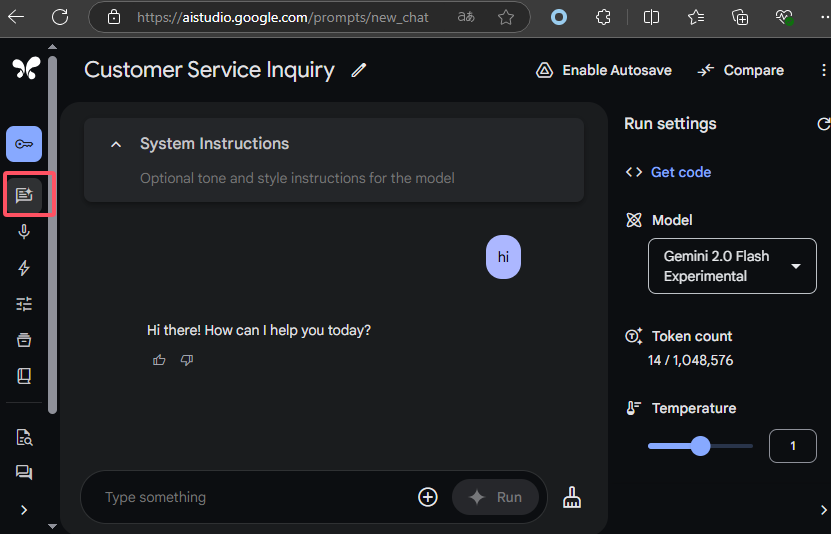Viewport: 831px width, 534px height.
Task: Click the Type something prompt field
Action: pyautogui.click(x=254, y=497)
